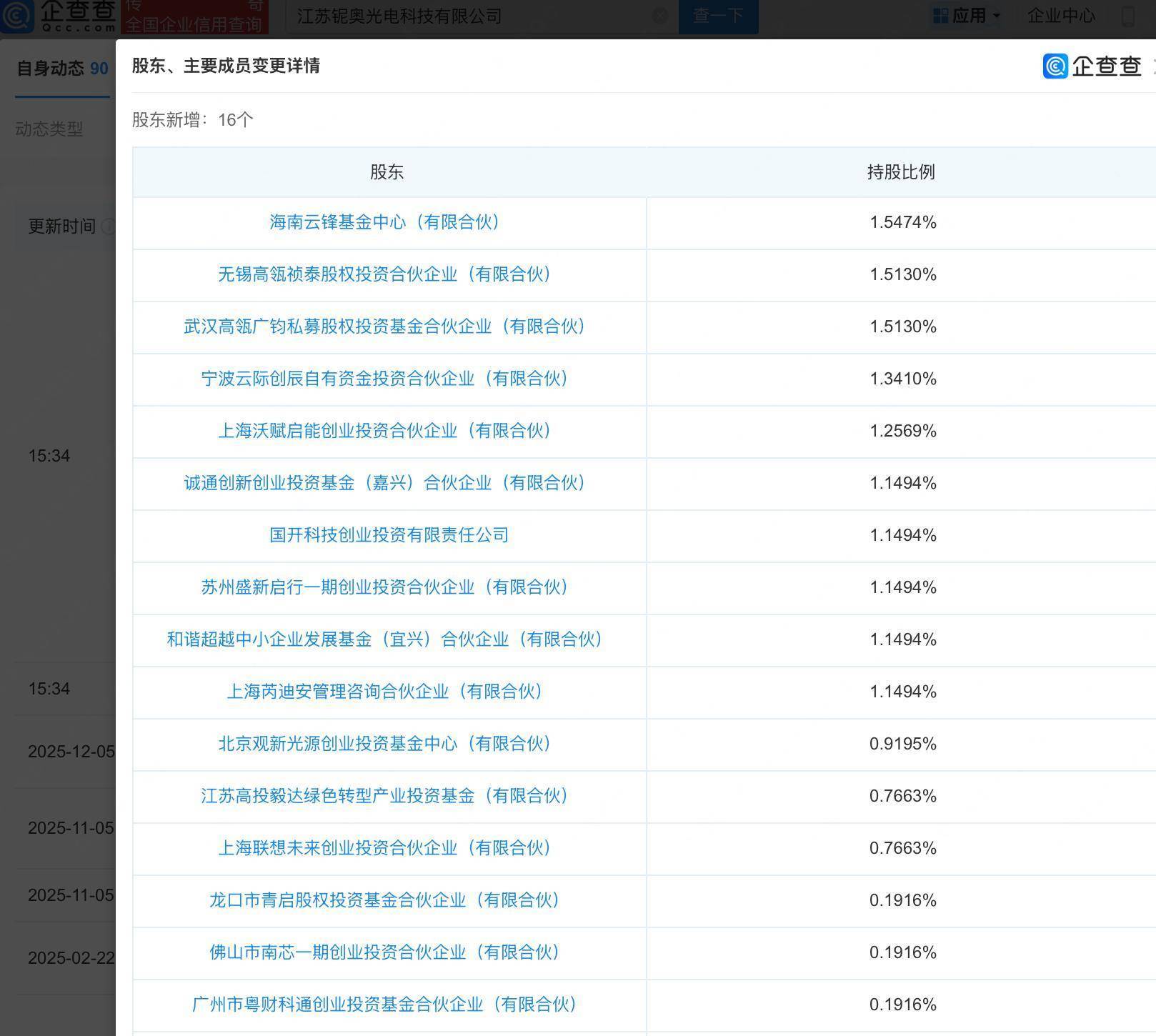Open 北京观新光源创业投资基金中心 link
This screenshot has width=1156, height=1036.
click(387, 744)
